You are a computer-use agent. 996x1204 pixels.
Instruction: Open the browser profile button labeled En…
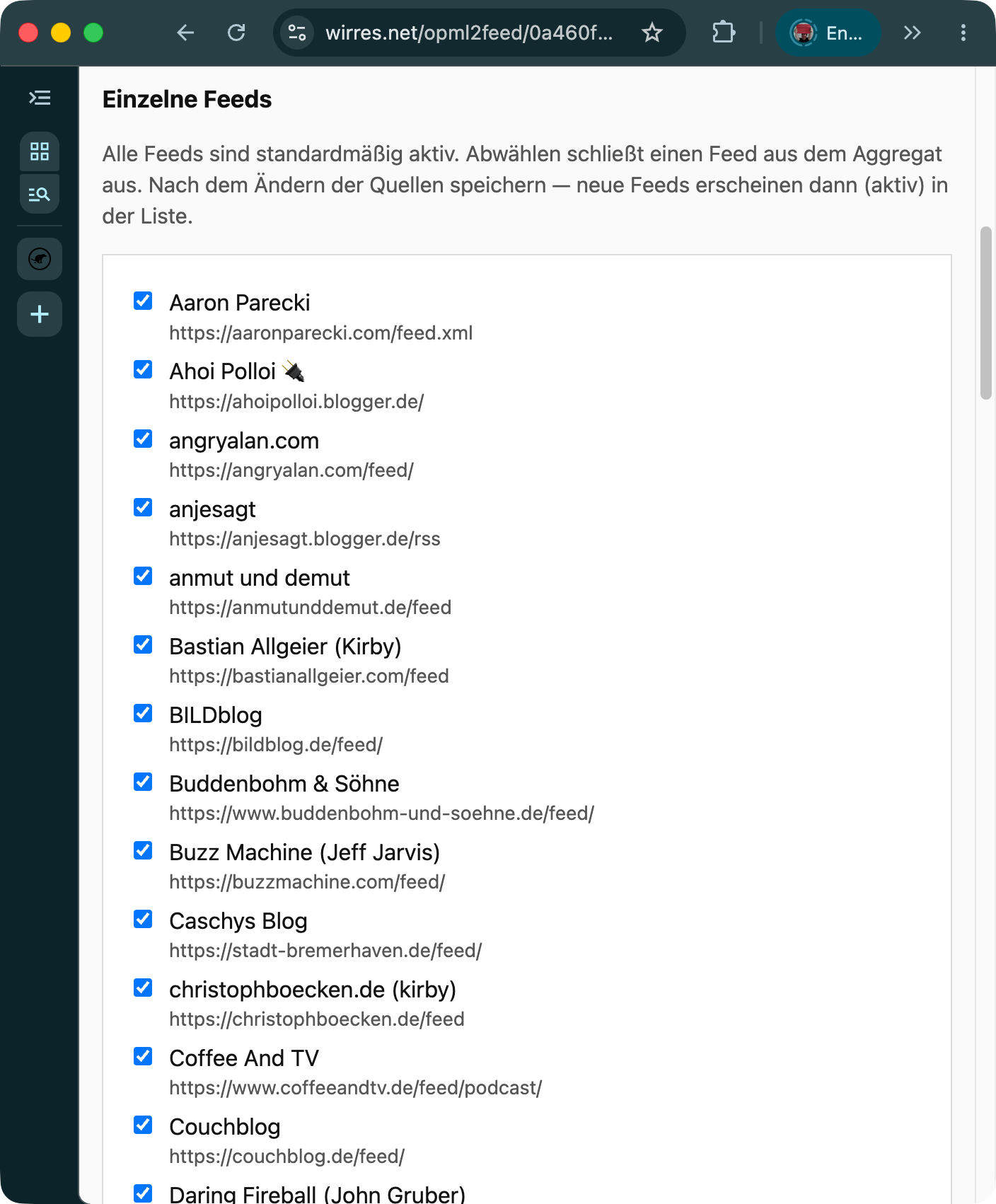coord(828,33)
